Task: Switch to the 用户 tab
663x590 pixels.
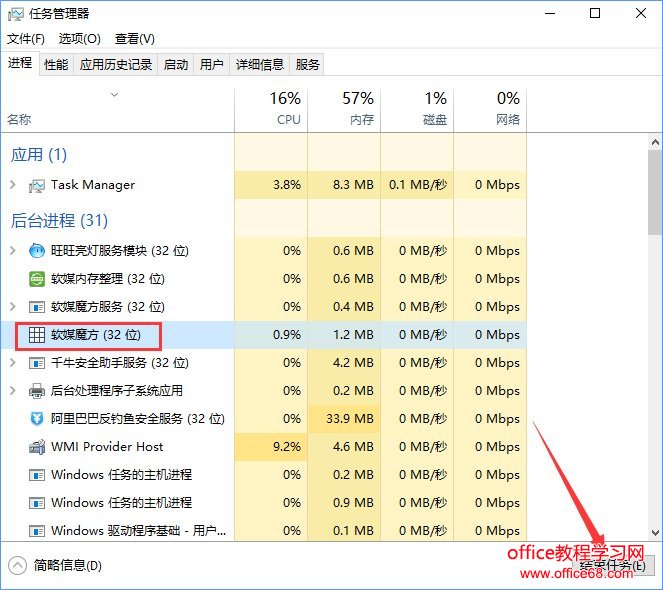Action: click(x=211, y=65)
